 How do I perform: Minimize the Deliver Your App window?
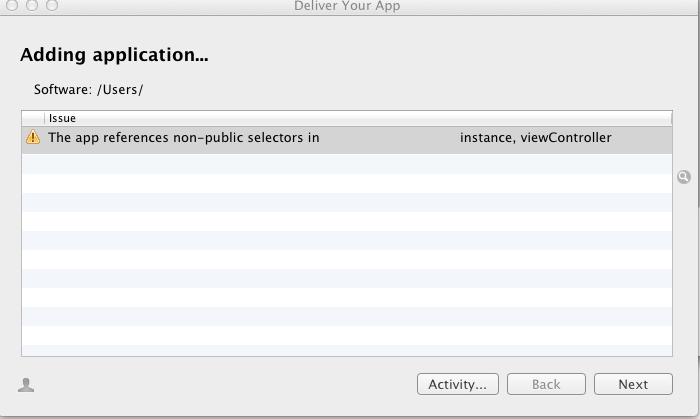[x=32, y=5]
